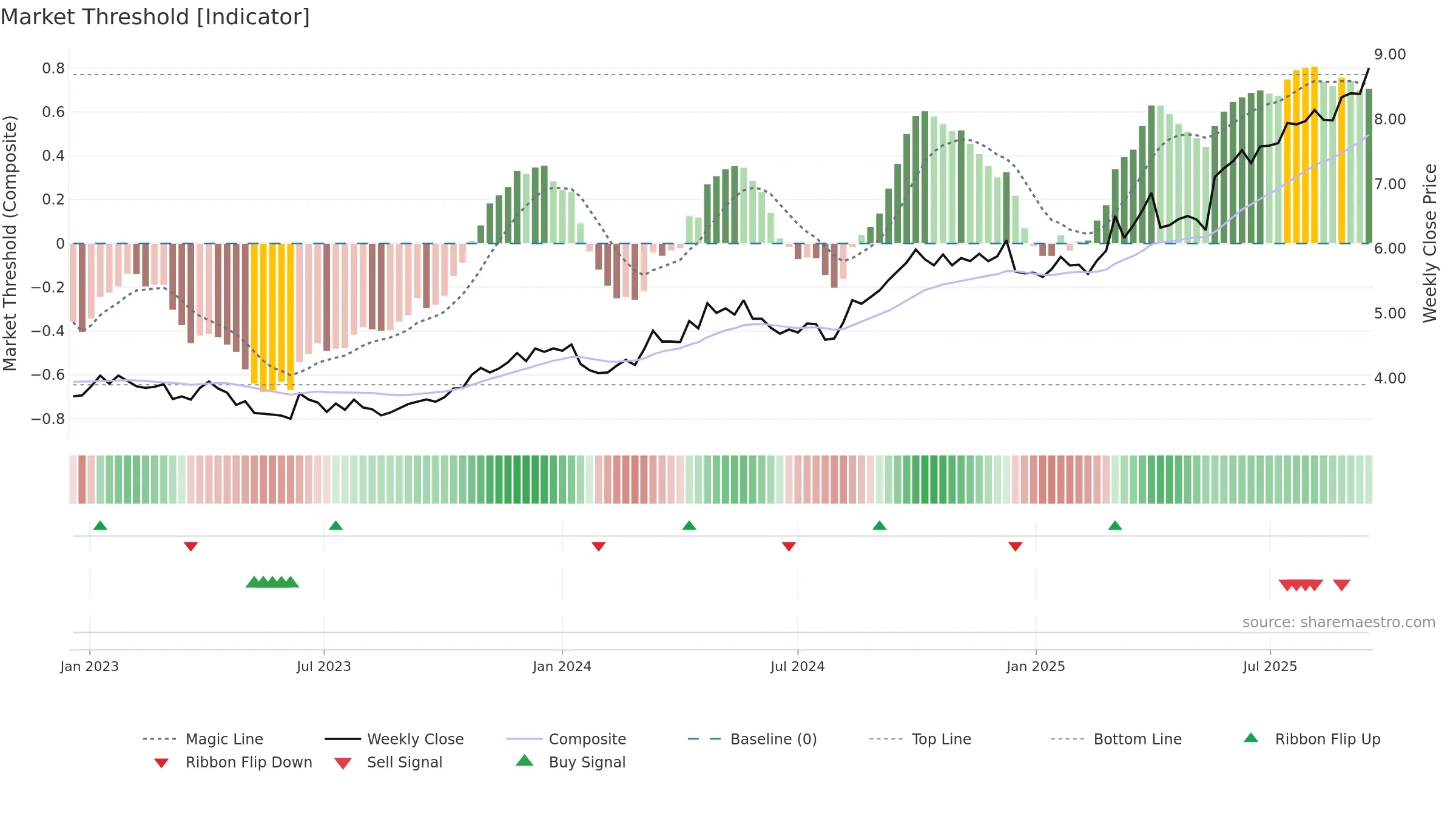Click the 4.00 right-axis price label
Image resolution: width=1456 pixels, height=819 pixels.
coord(1390,379)
